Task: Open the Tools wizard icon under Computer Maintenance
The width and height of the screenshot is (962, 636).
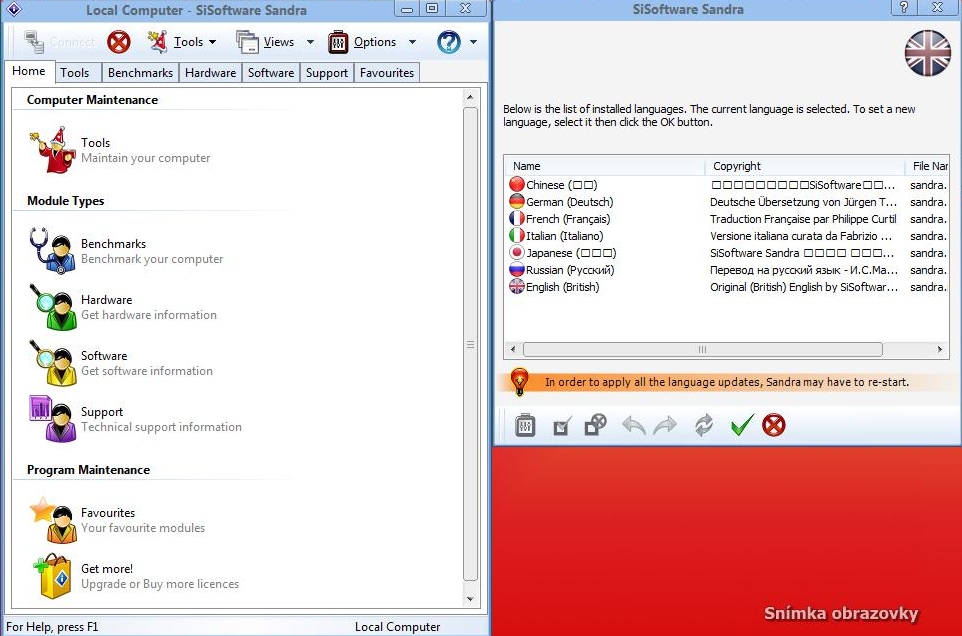Action: coord(52,150)
